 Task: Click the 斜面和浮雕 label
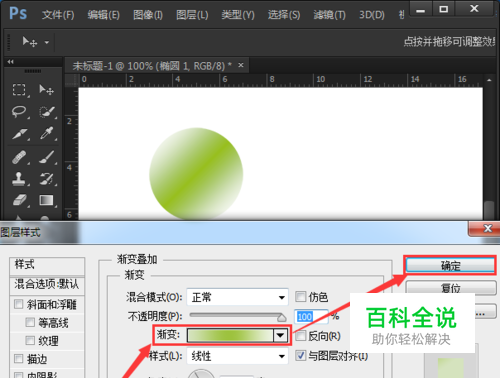tap(52, 304)
